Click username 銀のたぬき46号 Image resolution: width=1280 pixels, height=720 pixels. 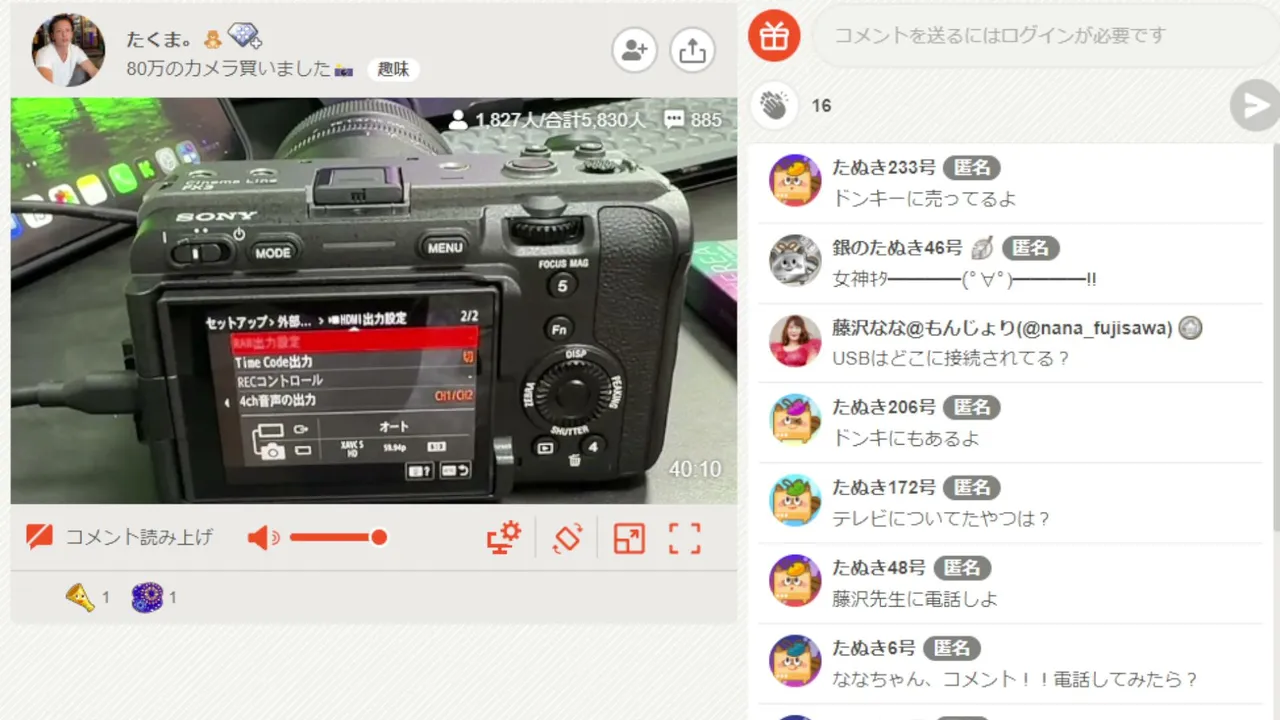coord(897,248)
